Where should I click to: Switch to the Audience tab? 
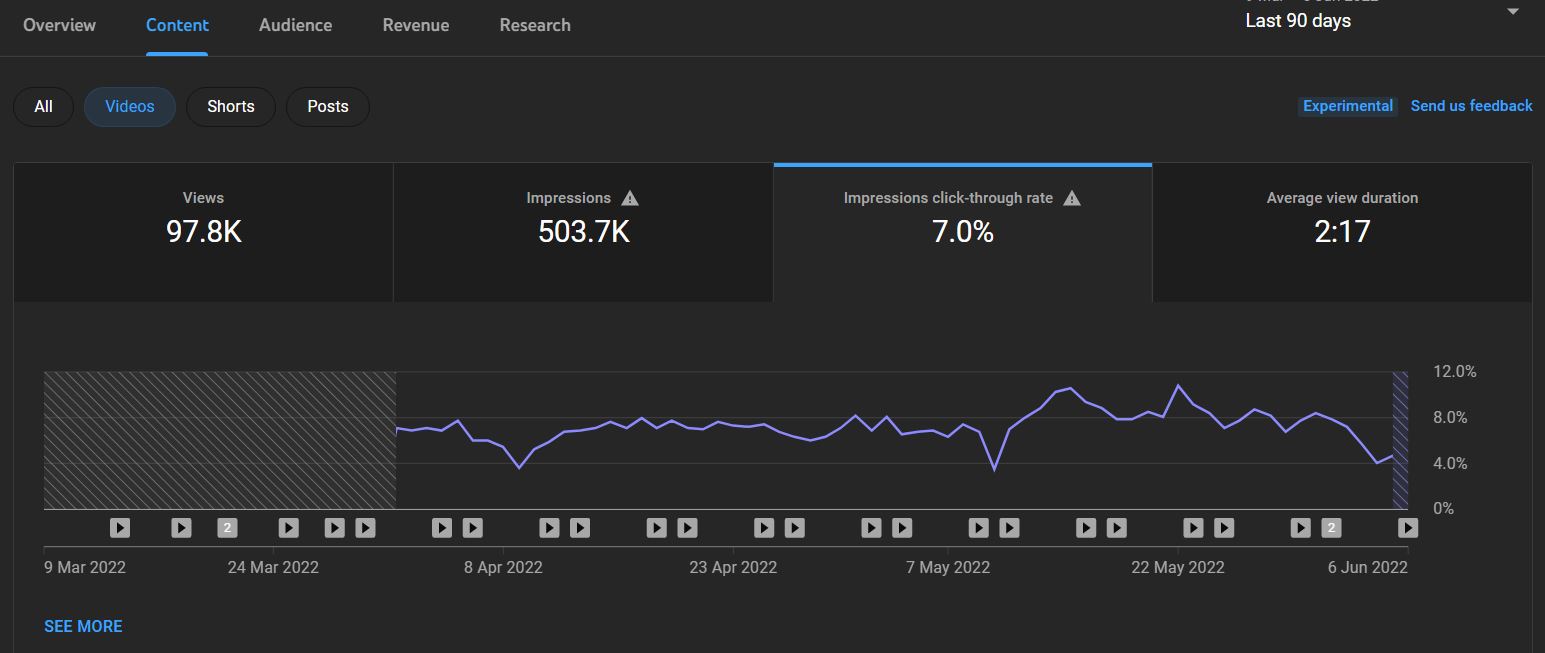[295, 25]
